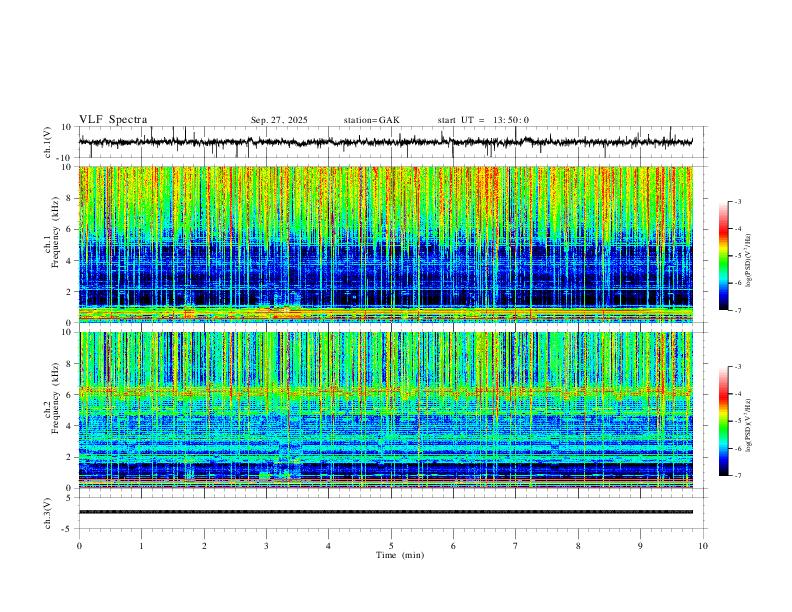The height and width of the screenshot is (612, 792).
Task: Click the ch.1 spectrogram panel
Action: [385, 244]
